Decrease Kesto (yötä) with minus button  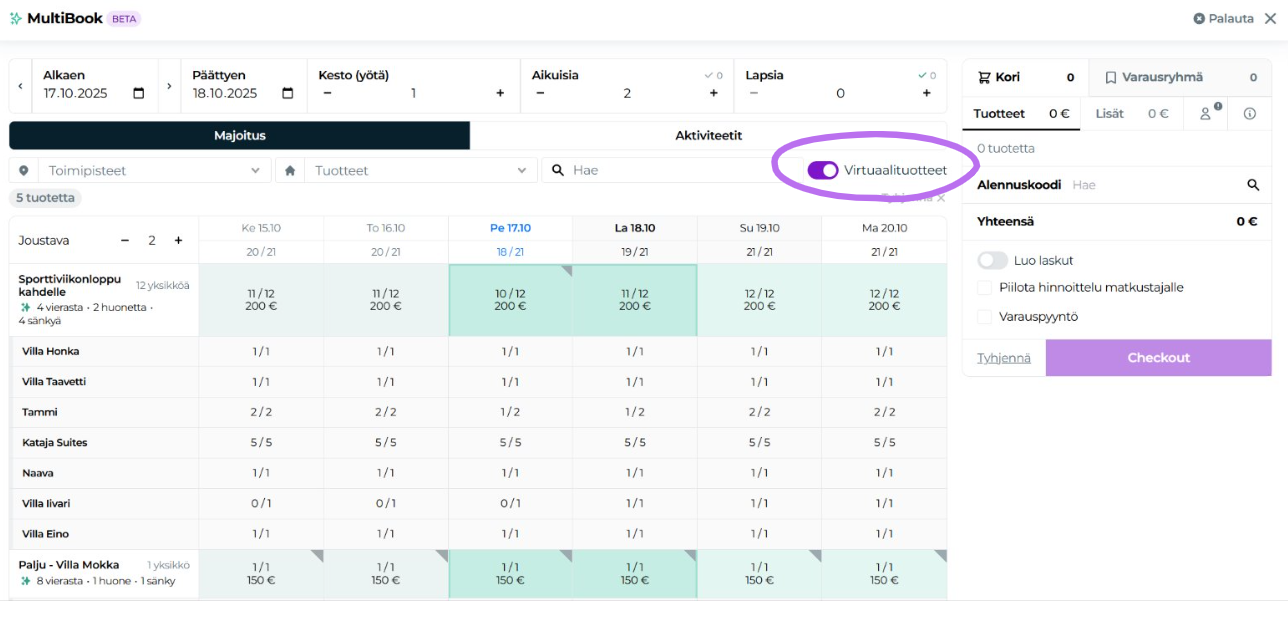[x=327, y=93]
